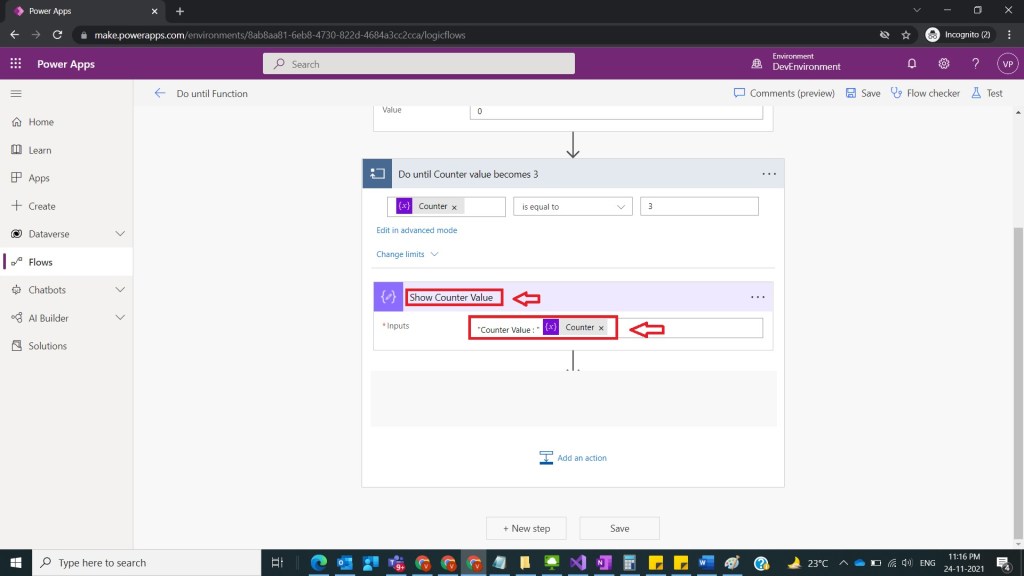Expand the AI Builder menu
The width and height of the screenshot is (1024, 576).
click(x=120, y=318)
